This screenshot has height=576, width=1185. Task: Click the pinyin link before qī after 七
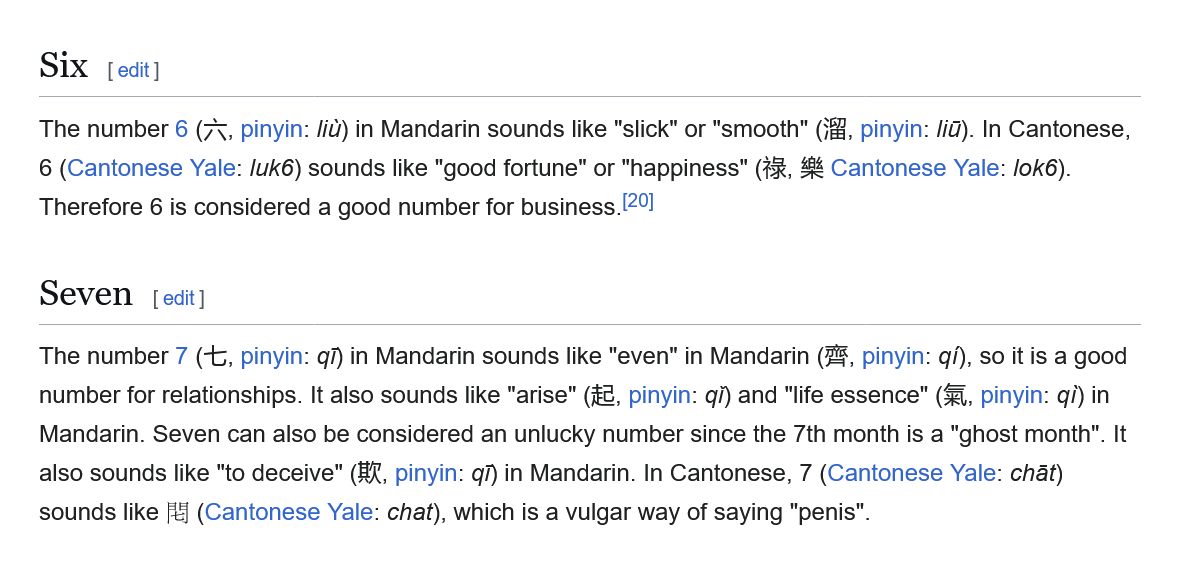271,356
